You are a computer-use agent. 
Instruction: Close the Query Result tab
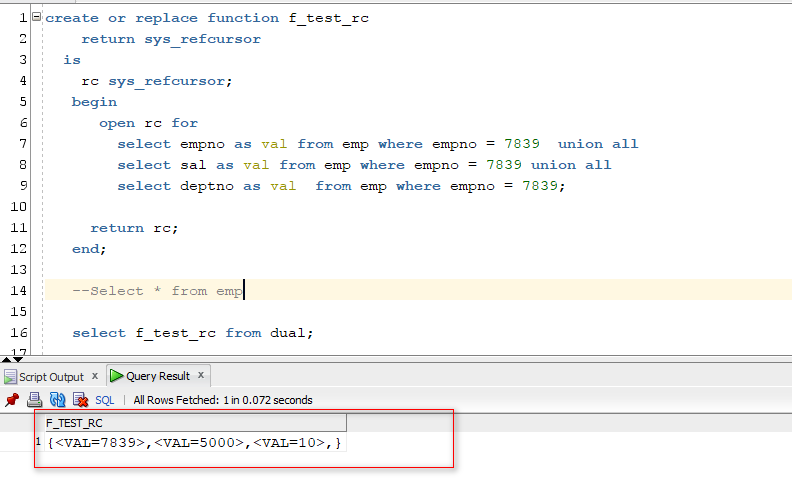pos(201,375)
